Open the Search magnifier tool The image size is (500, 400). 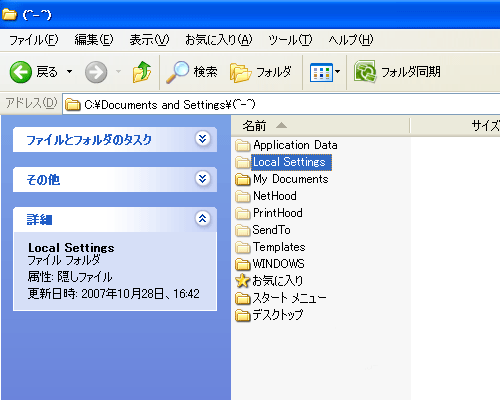point(178,72)
